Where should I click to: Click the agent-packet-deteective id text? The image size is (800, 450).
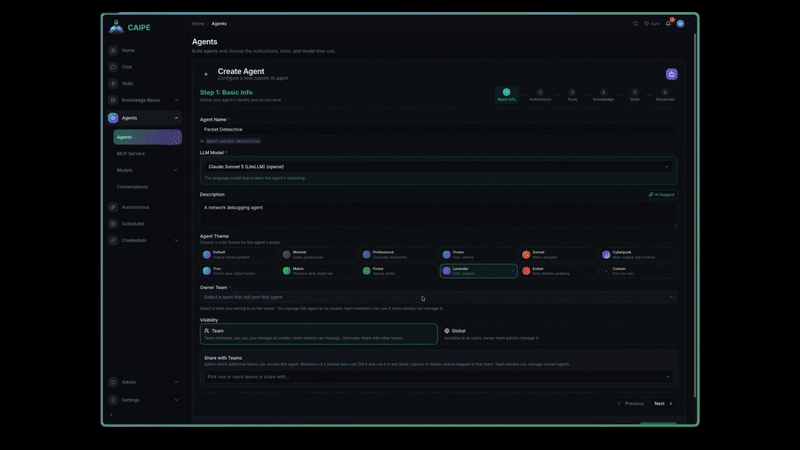pyautogui.click(x=233, y=141)
